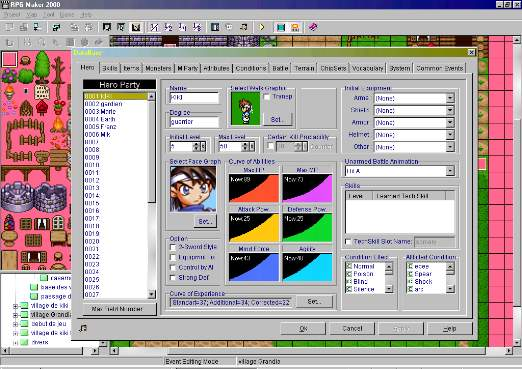Open the Arms equipment dropdown
The width and height of the screenshot is (522, 369).
(x=450, y=98)
